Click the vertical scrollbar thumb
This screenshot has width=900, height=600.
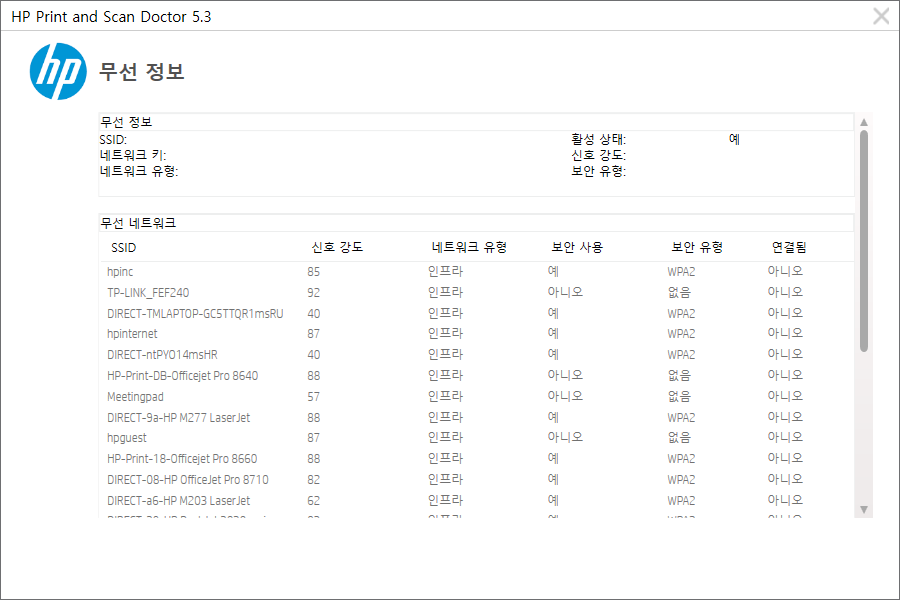pyautogui.click(x=864, y=240)
